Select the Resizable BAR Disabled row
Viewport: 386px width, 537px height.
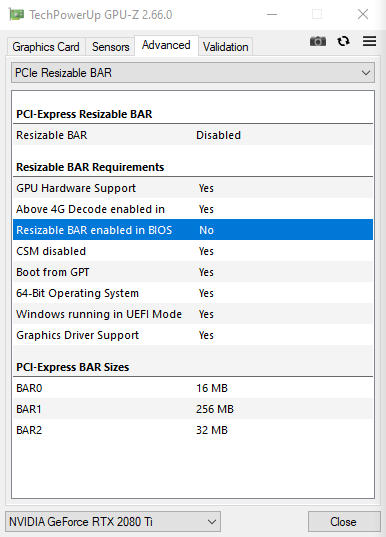tap(193, 135)
